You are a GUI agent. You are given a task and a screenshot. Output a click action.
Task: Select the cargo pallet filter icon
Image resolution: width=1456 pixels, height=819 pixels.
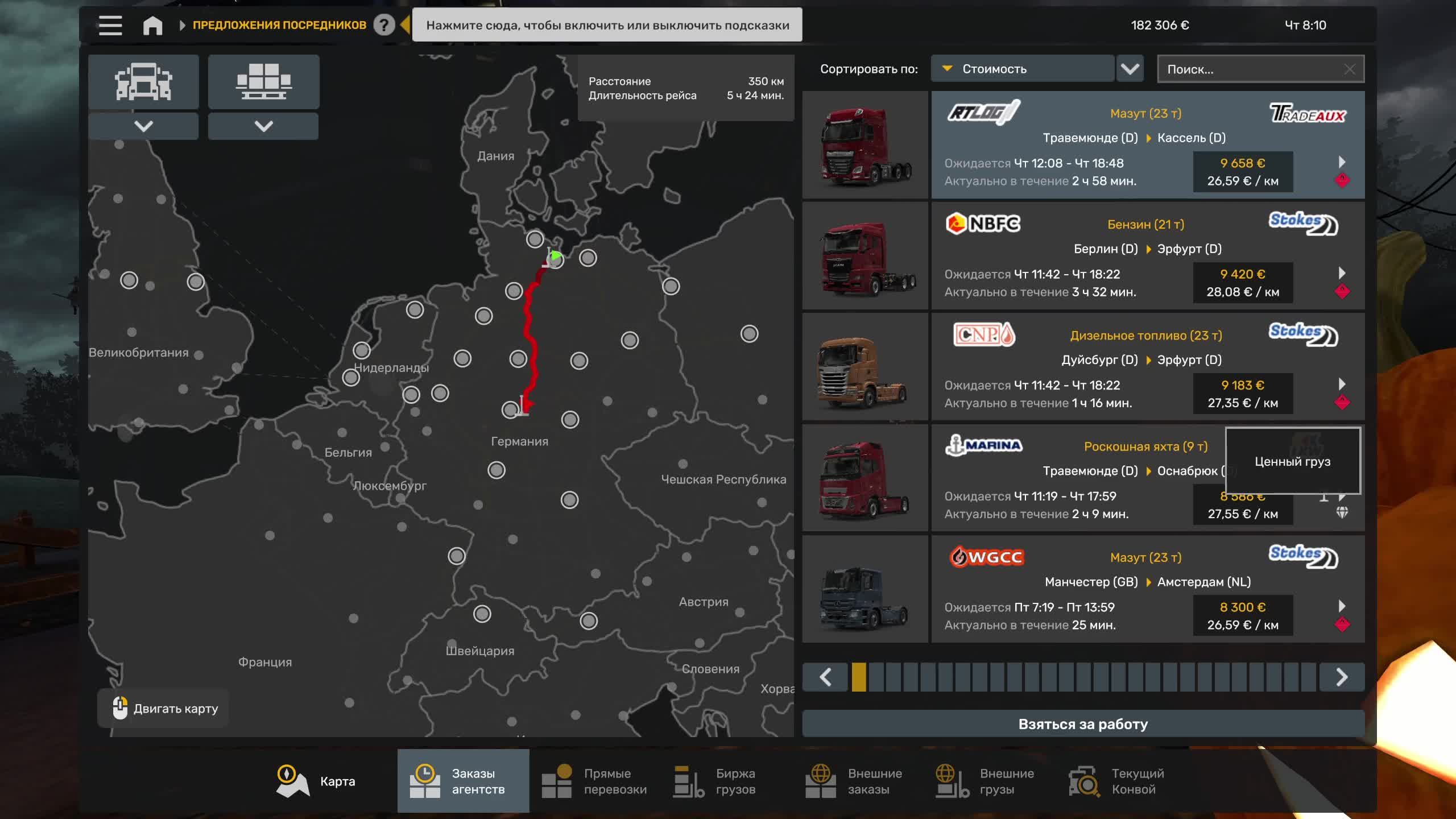click(263, 82)
